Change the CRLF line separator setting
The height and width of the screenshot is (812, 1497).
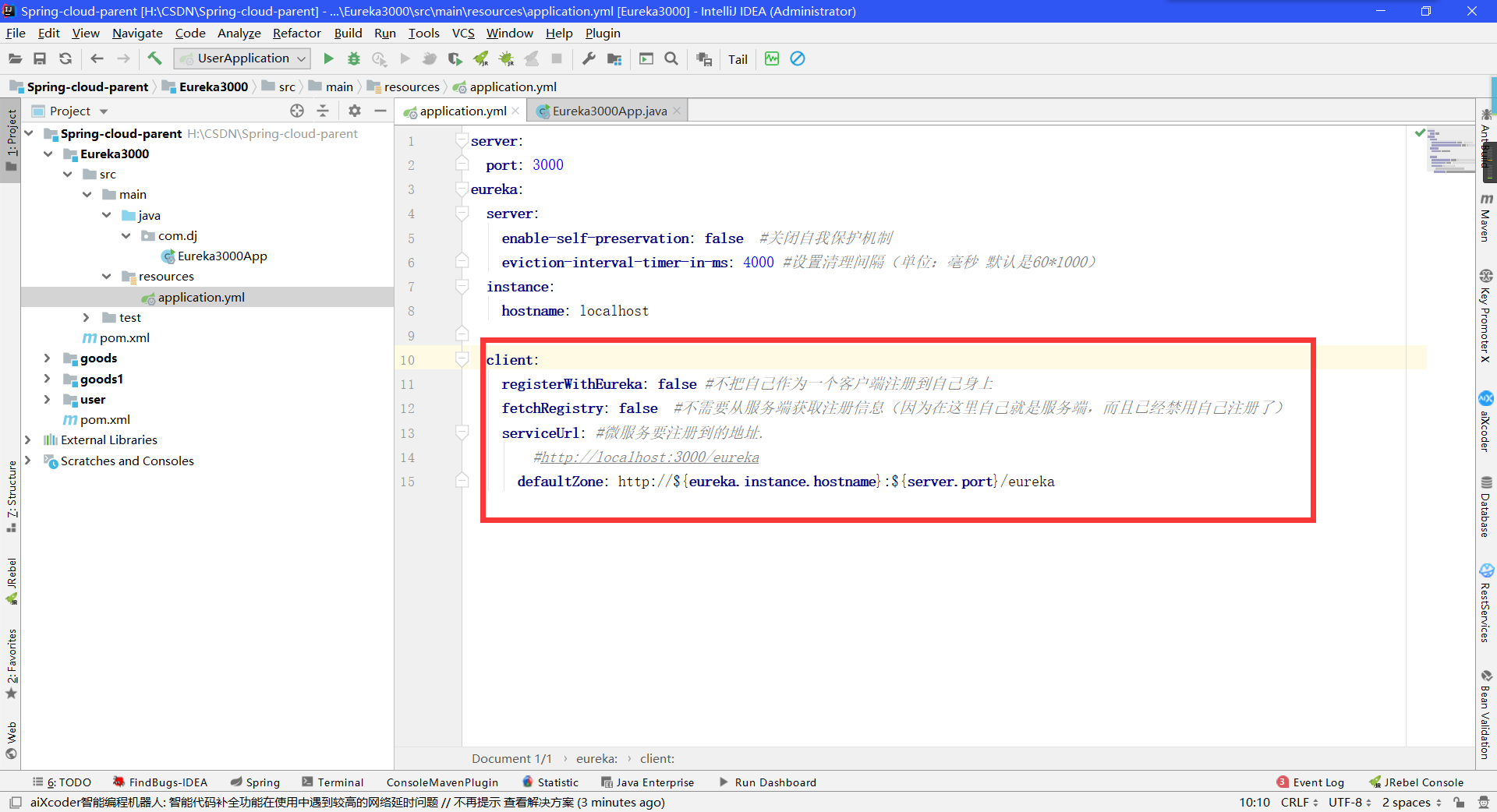1299,802
